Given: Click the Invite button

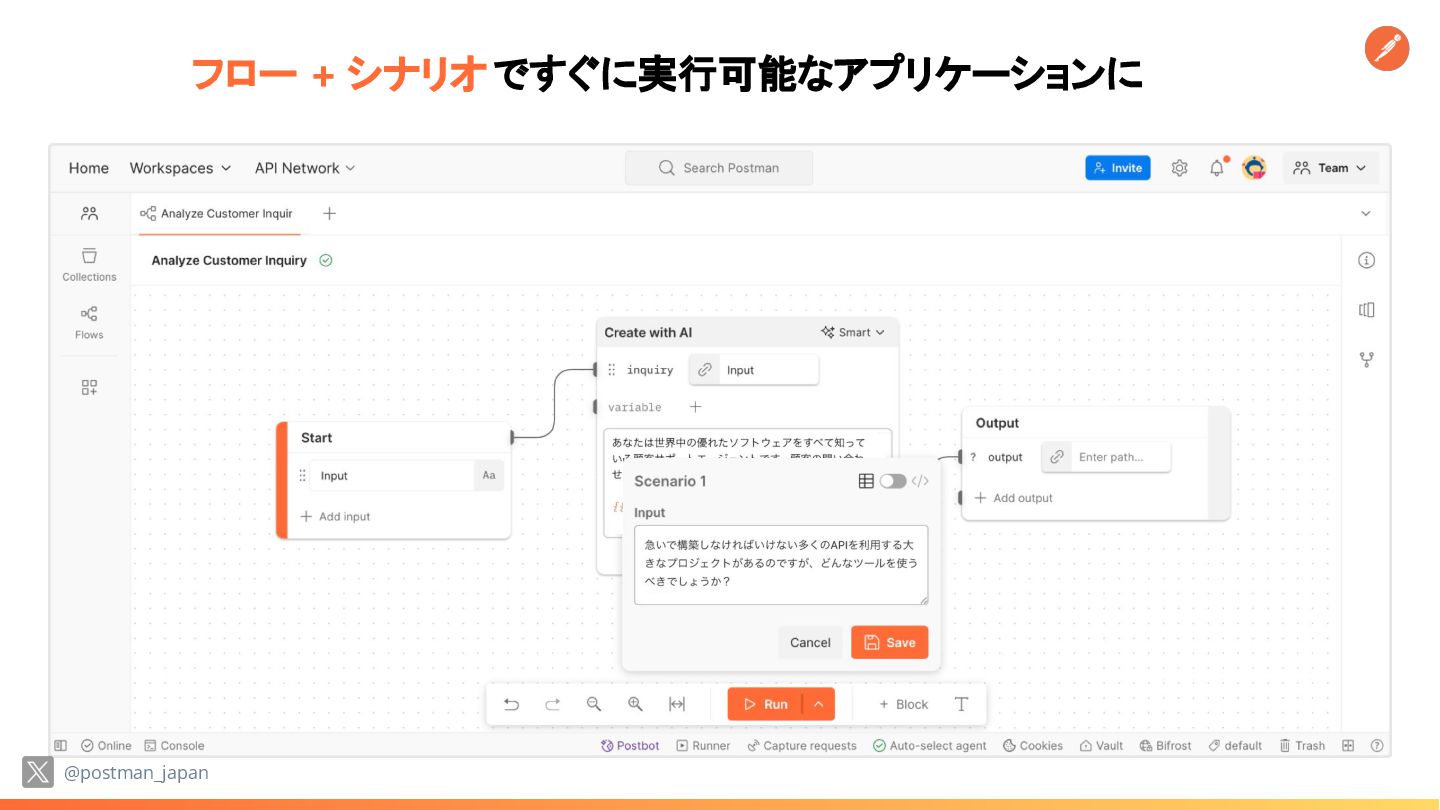Looking at the screenshot, I should click(x=1118, y=168).
